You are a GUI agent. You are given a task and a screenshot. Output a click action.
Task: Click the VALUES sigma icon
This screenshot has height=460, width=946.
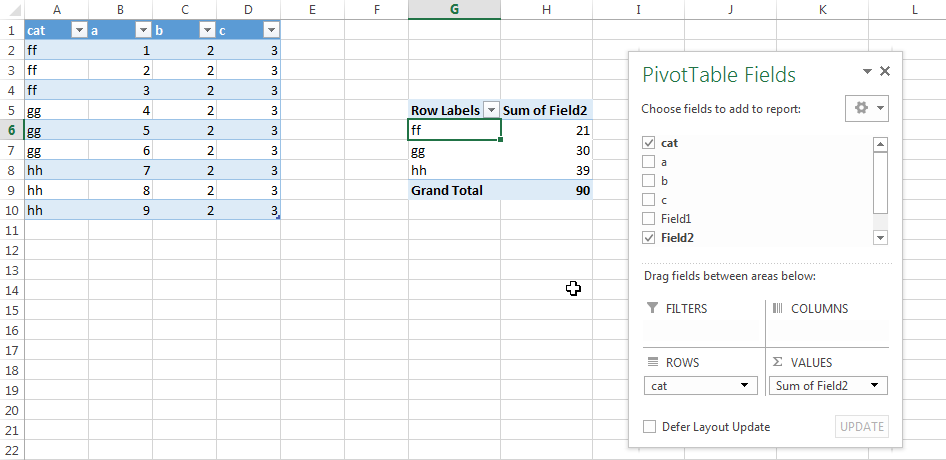click(x=778, y=362)
